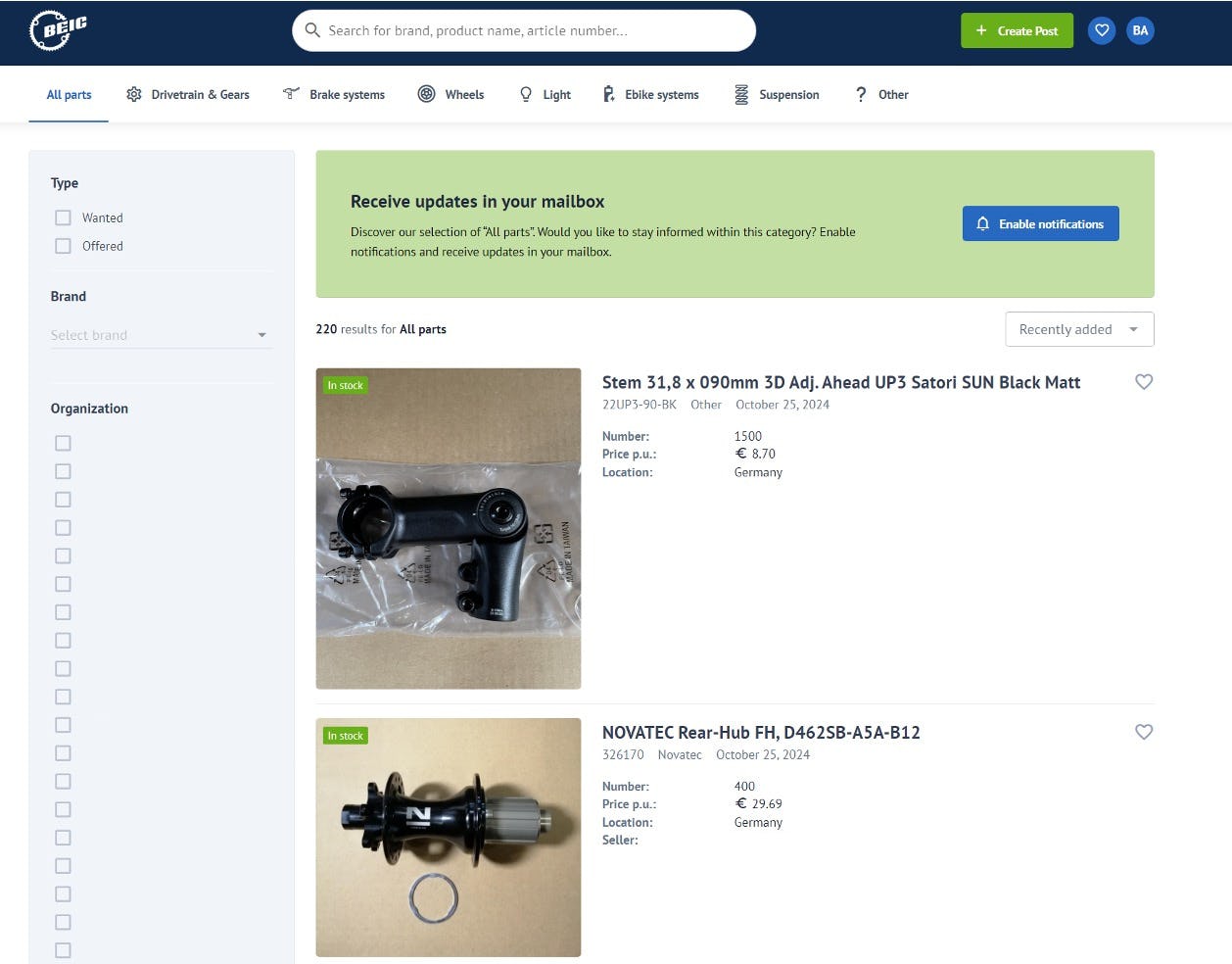Open the NOVATEC Rear-Hub listing title
This screenshot has width=1232, height=964.
pos(760,733)
